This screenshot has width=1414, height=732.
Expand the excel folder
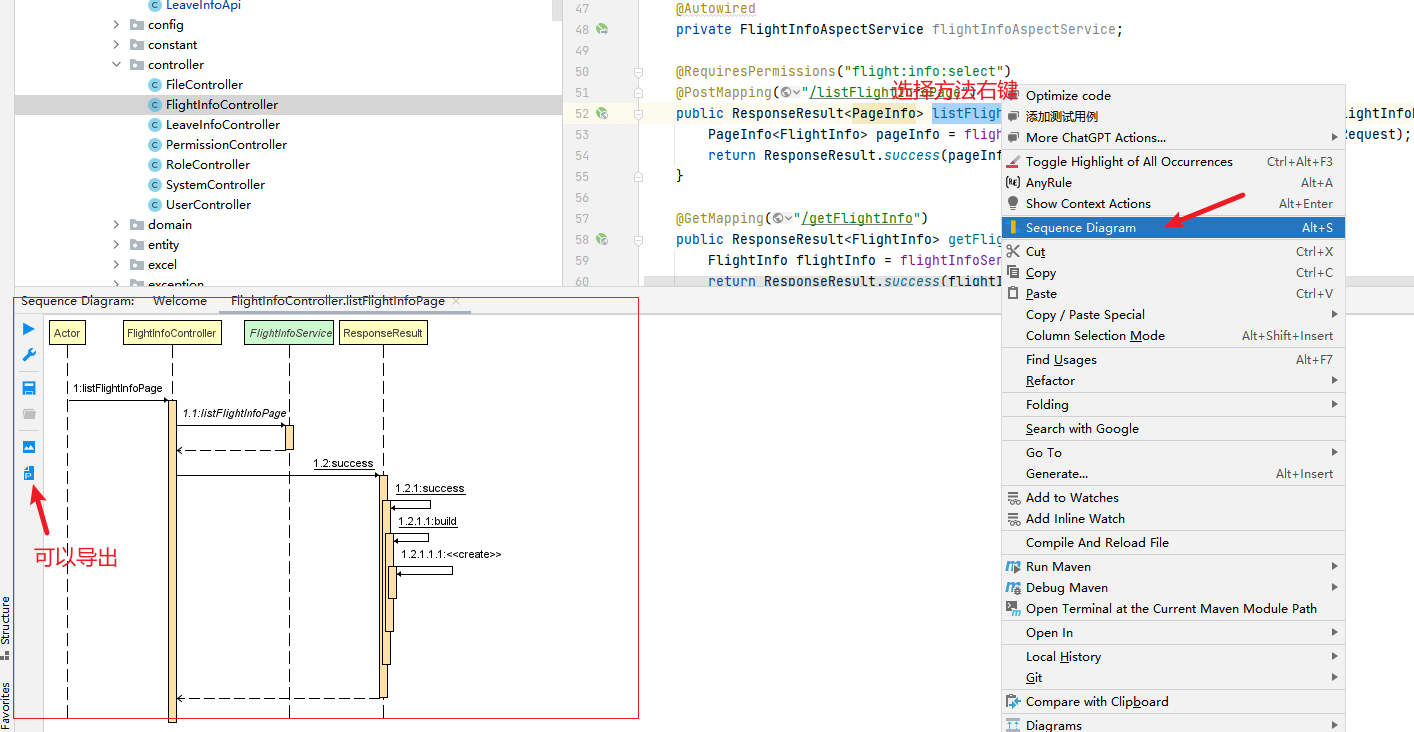[x=117, y=265]
